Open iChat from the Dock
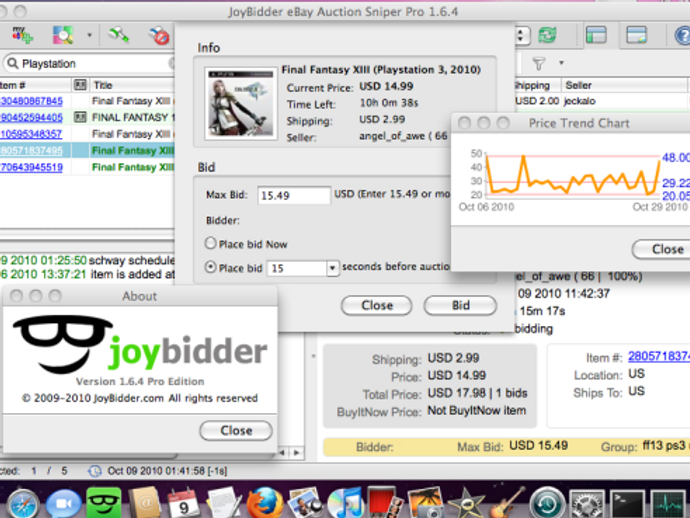 coord(64,503)
